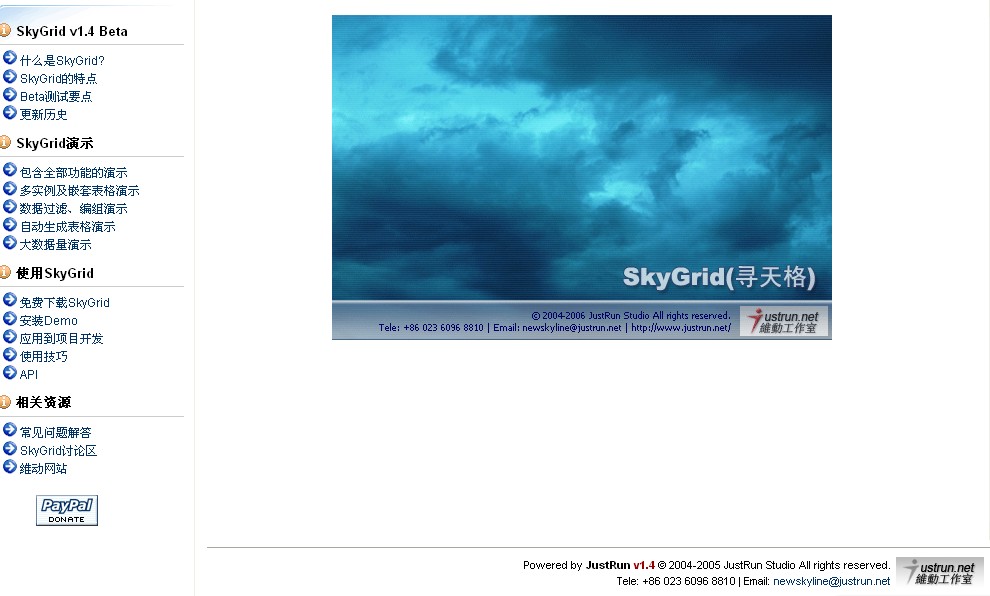Screen dimensions: 990x596
Task: Click the arrow icon beside 更新历史
Action: click(x=9, y=113)
